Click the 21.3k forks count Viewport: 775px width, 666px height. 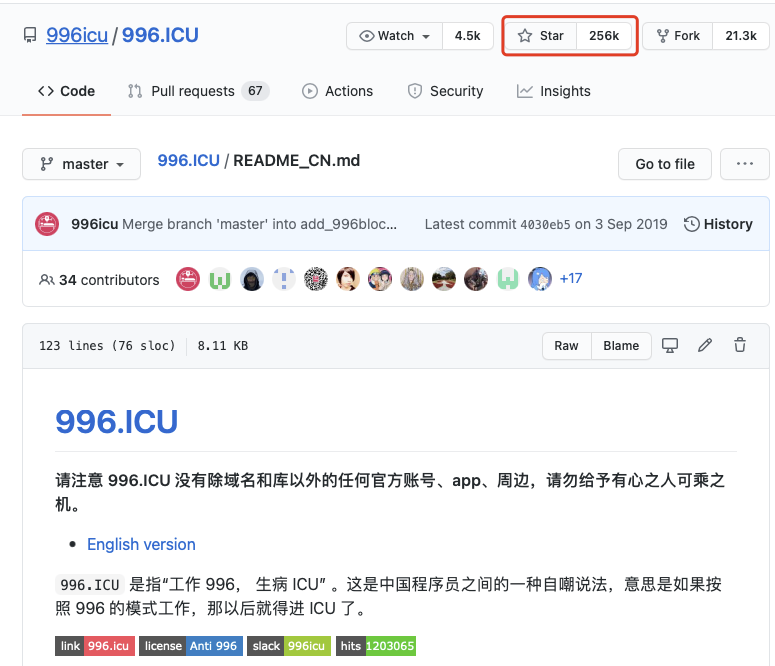[x=741, y=36]
